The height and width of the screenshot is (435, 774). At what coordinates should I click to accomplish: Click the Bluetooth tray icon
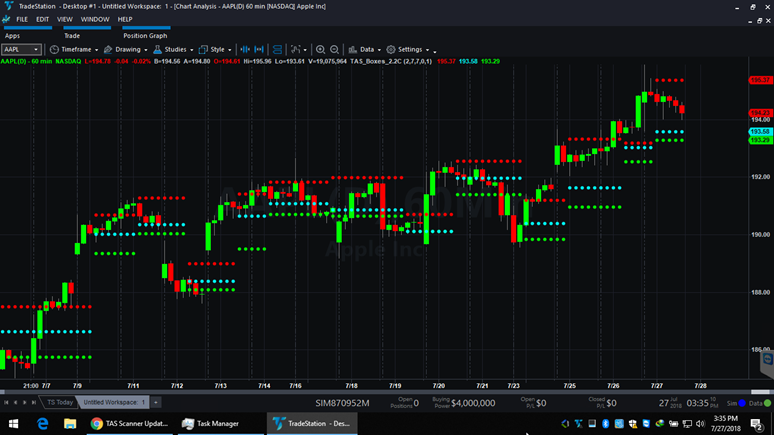[x=606, y=424]
